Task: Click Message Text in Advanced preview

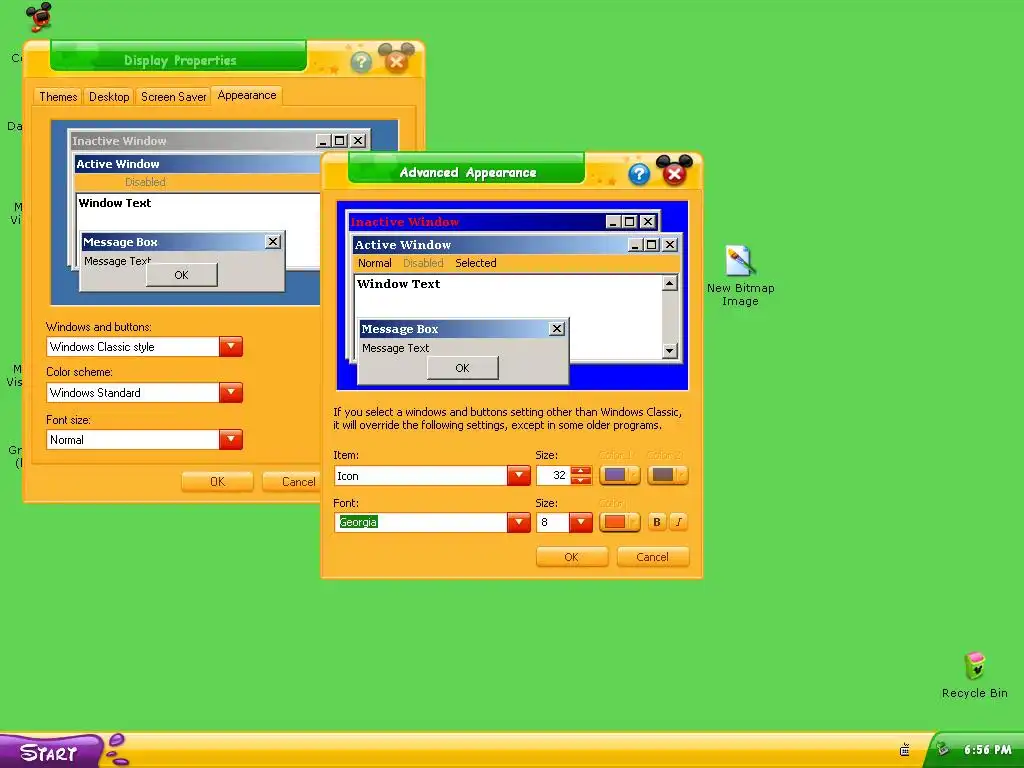Action: click(396, 349)
